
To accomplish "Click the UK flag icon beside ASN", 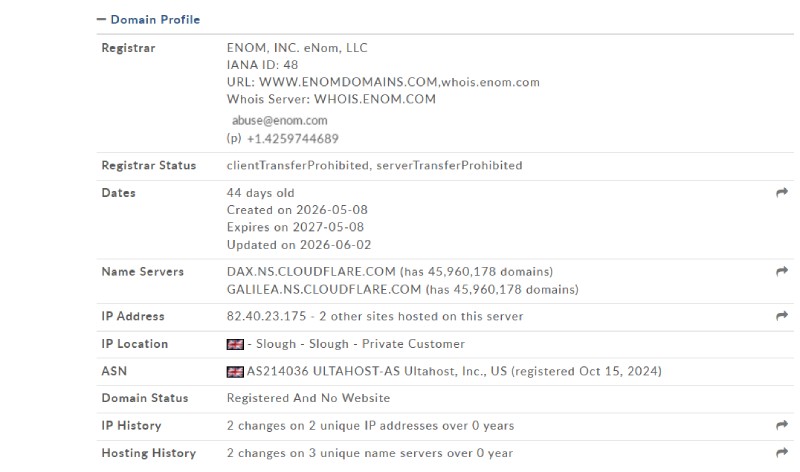I will 235,371.
